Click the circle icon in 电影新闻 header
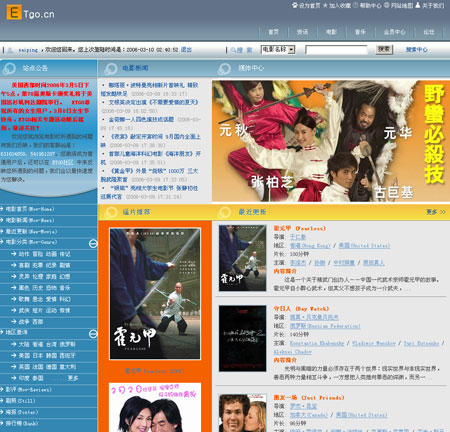 110,68
